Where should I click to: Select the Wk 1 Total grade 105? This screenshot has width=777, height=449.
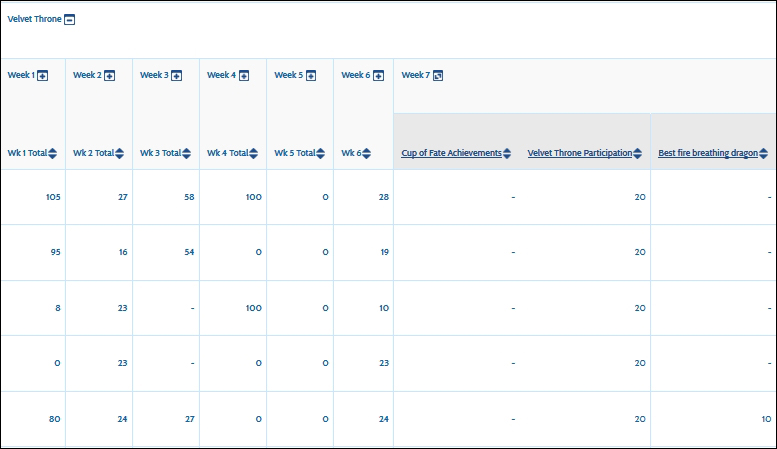tap(53, 197)
